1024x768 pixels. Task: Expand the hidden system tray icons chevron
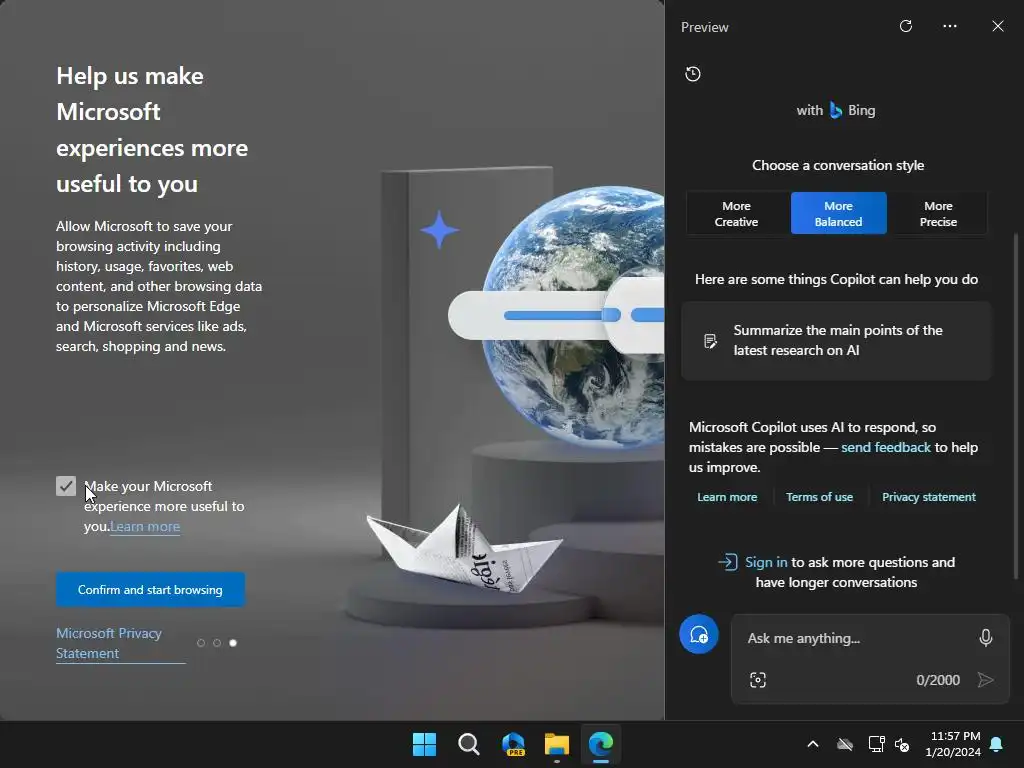coord(813,744)
